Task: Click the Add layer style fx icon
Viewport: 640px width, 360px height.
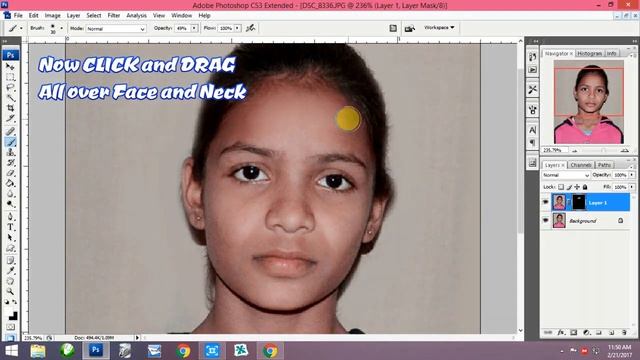Action: (561, 333)
